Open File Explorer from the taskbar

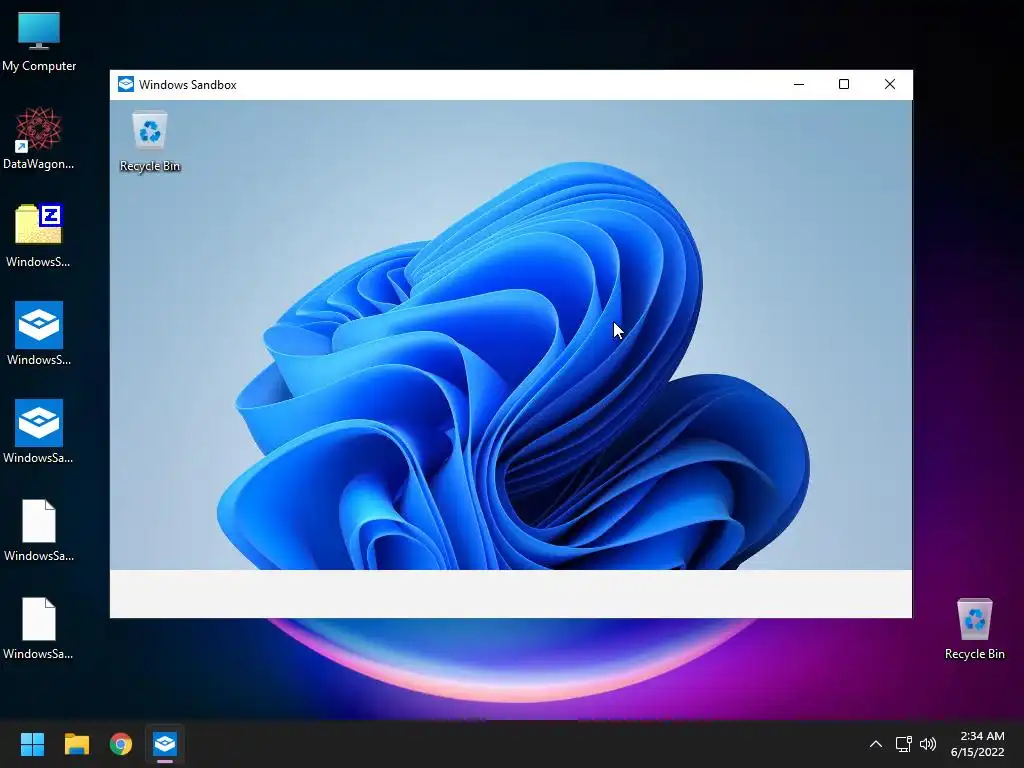point(76,744)
